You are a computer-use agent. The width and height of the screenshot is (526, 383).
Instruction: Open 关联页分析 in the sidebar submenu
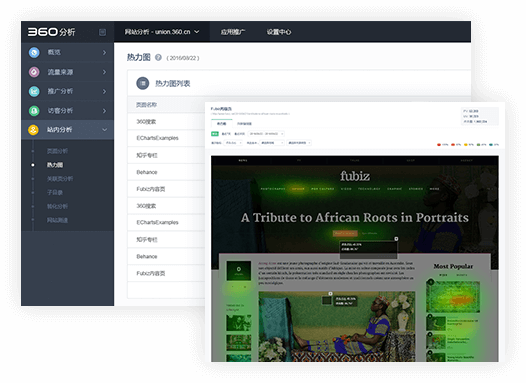point(60,179)
